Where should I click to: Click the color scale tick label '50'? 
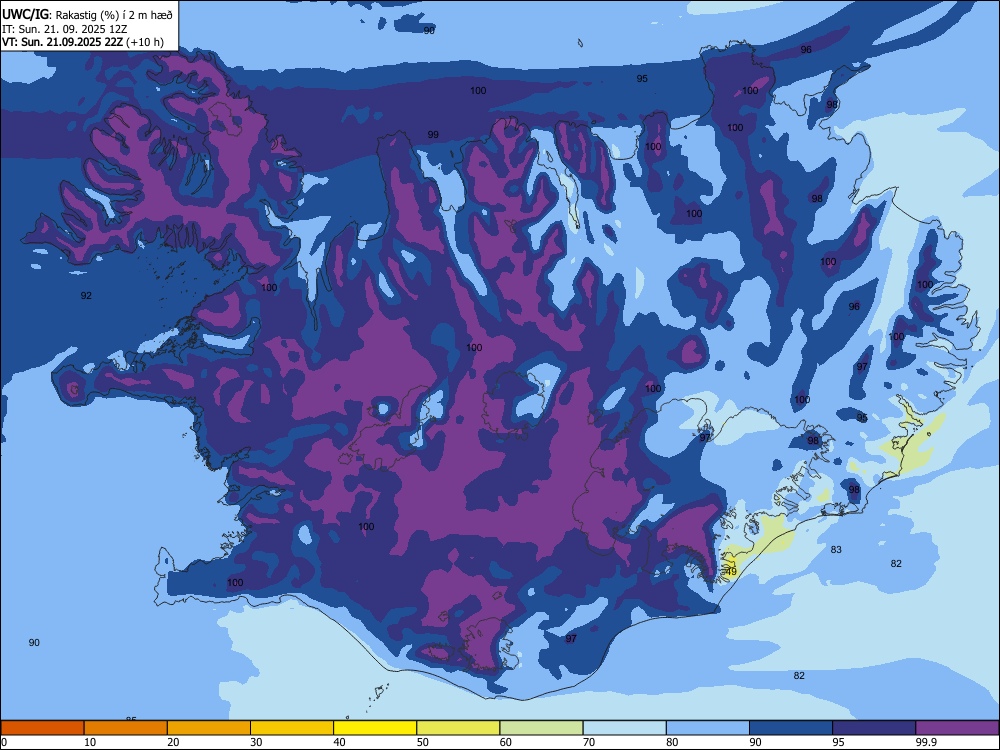click(x=423, y=742)
